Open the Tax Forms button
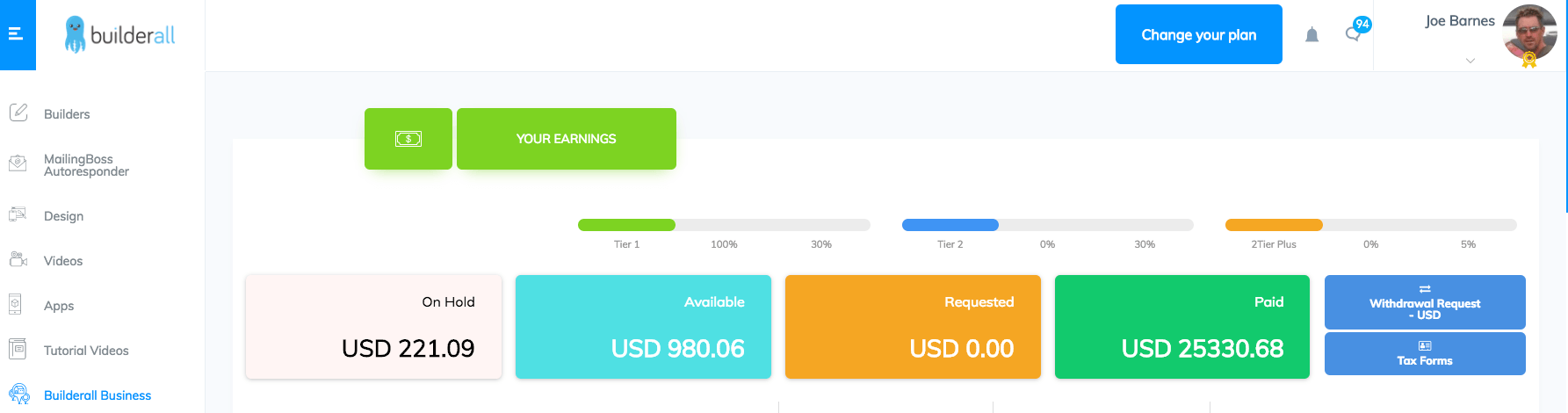1568x413 pixels. pyautogui.click(x=1424, y=353)
